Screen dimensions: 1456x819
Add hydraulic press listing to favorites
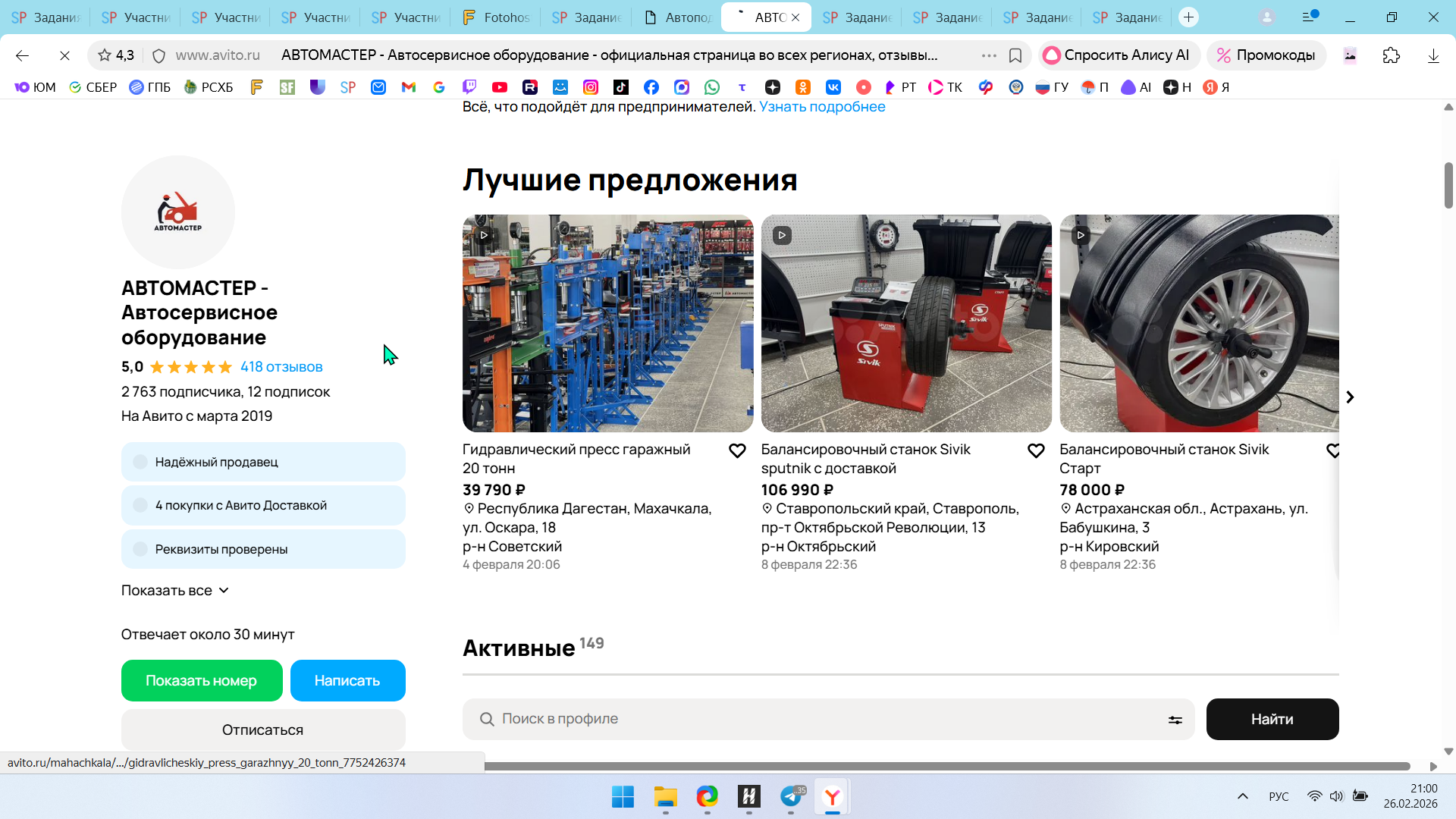(x=737, y=451)
